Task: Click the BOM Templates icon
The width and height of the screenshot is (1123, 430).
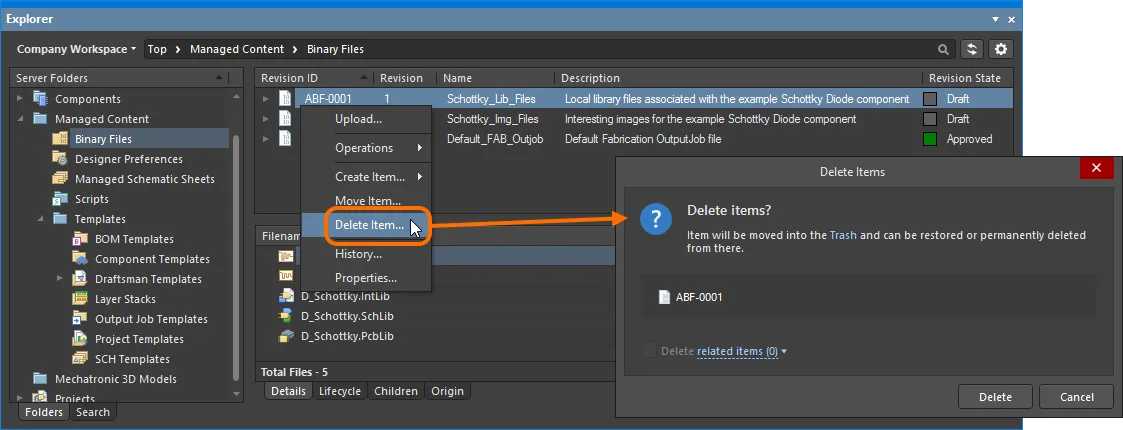Action: tap(81, 239)
